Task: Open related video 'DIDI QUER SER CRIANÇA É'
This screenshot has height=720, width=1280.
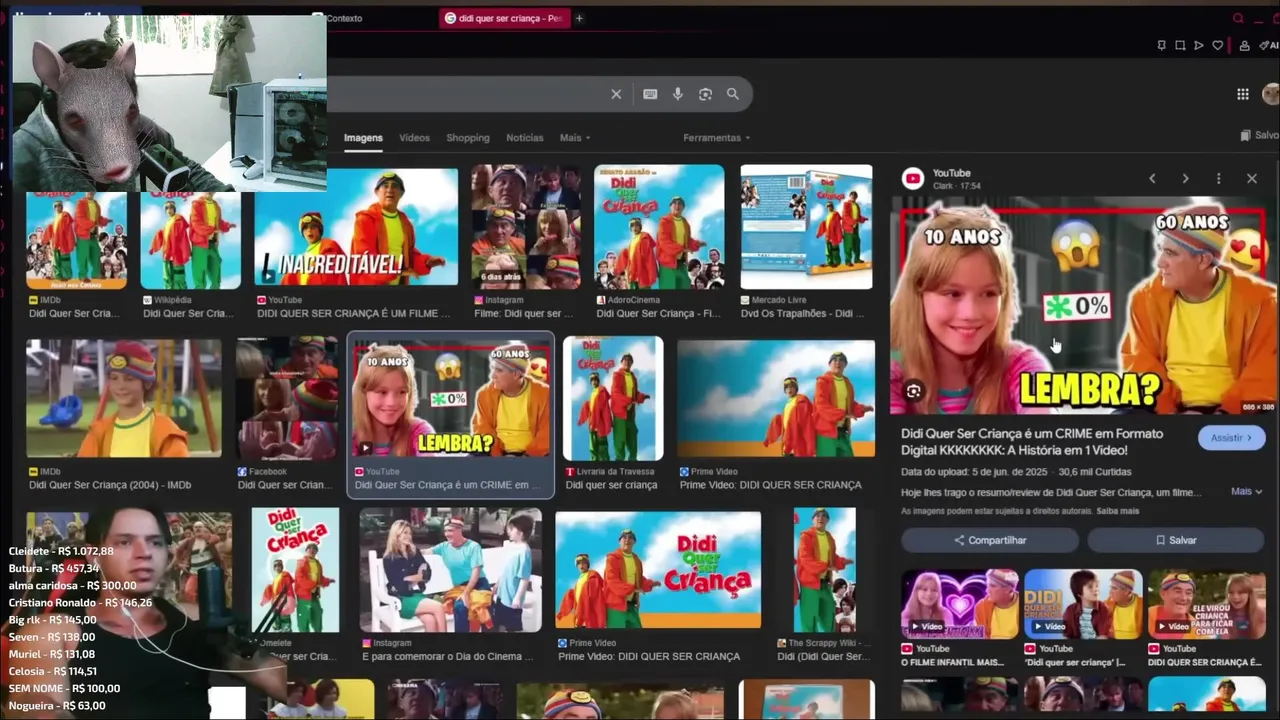Action: [x=1206, y=605]
